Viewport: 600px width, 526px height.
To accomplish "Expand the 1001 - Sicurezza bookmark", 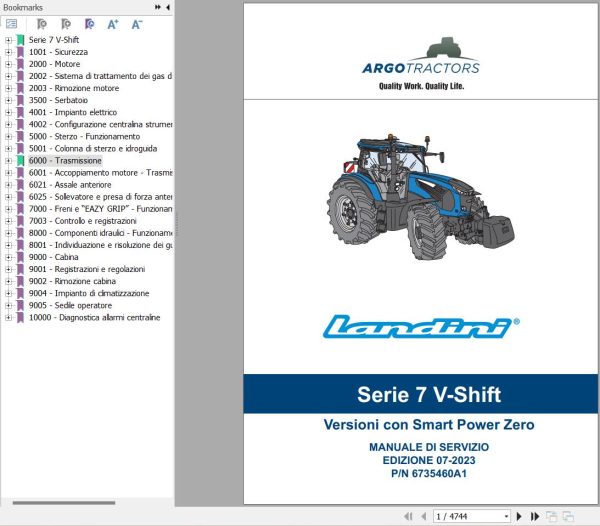I will tap(8, 52).
